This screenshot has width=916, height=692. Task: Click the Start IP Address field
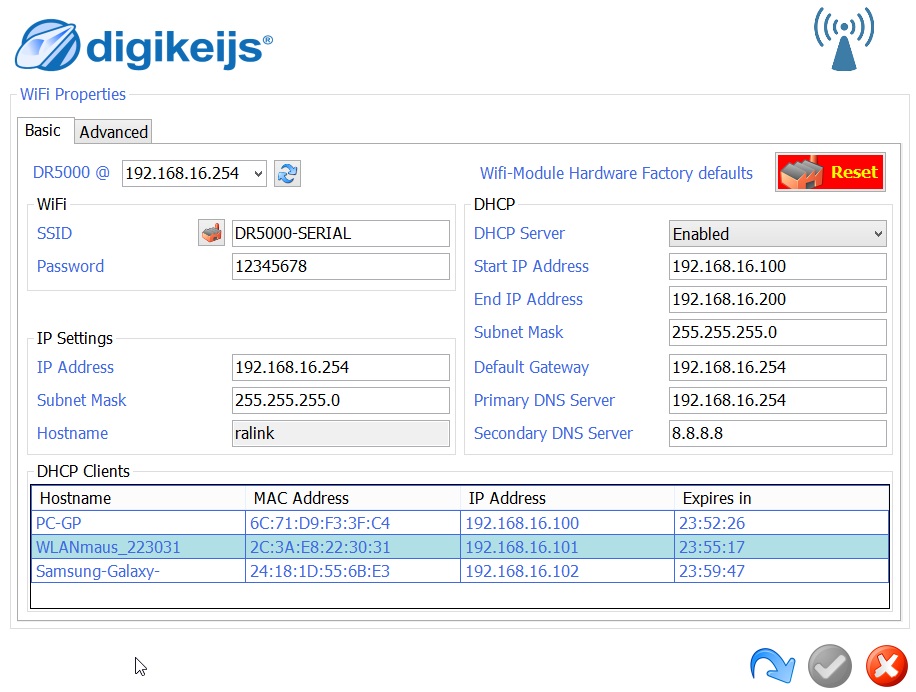[778, 266]
